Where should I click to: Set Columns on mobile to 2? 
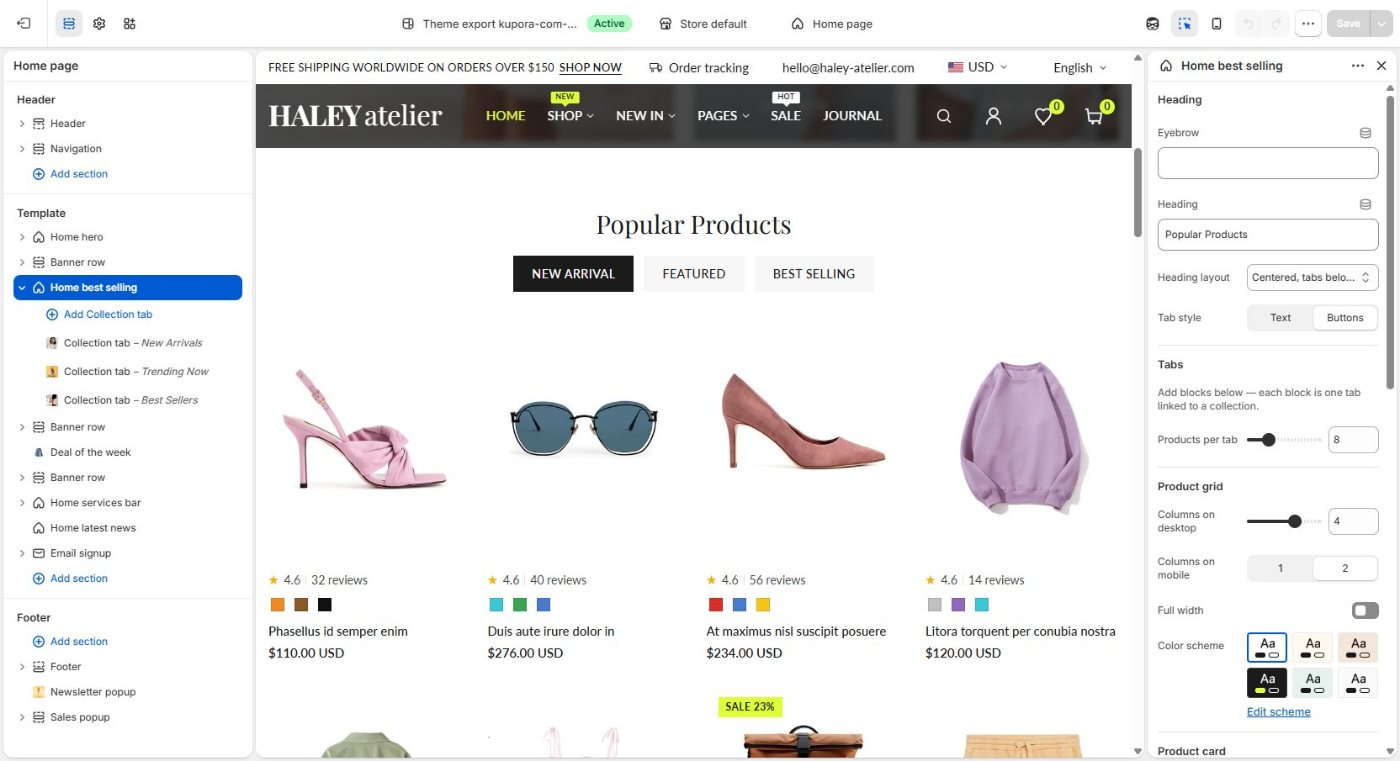[1345, 568]
